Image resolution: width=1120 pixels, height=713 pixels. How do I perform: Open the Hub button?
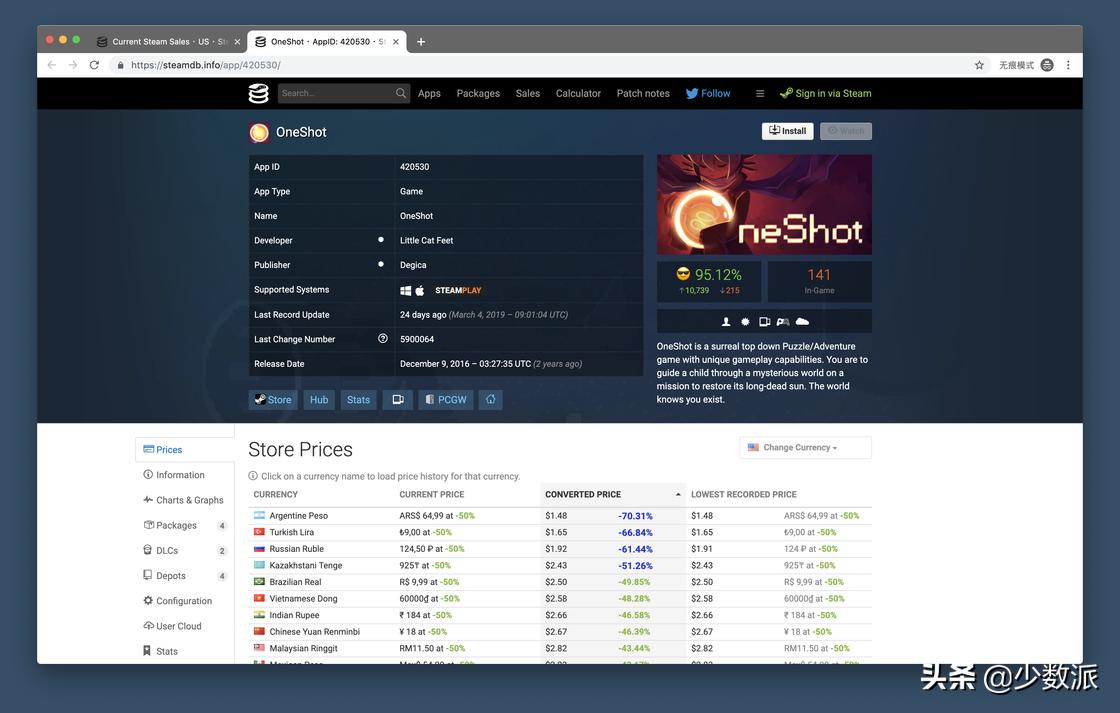point(319,400)
